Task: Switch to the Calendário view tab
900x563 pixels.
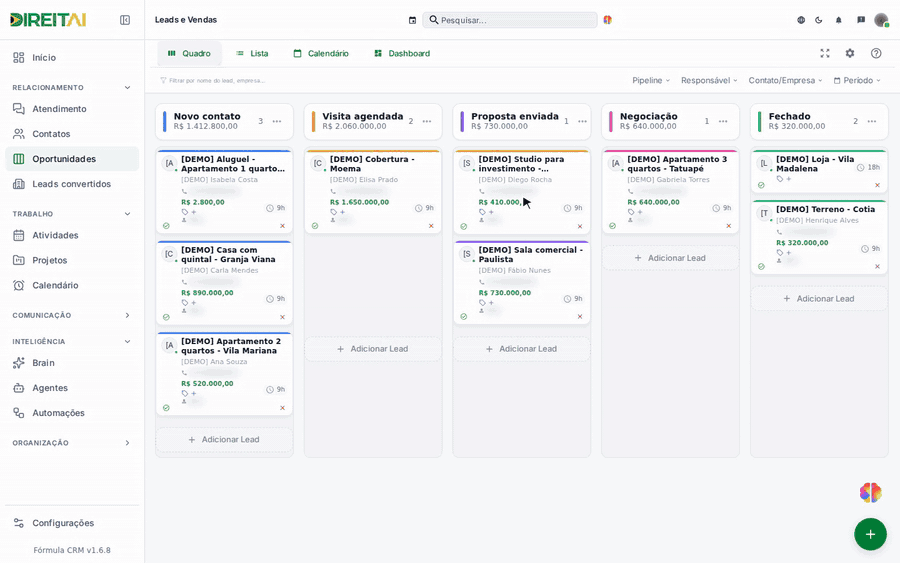Action: pos(321,53)
